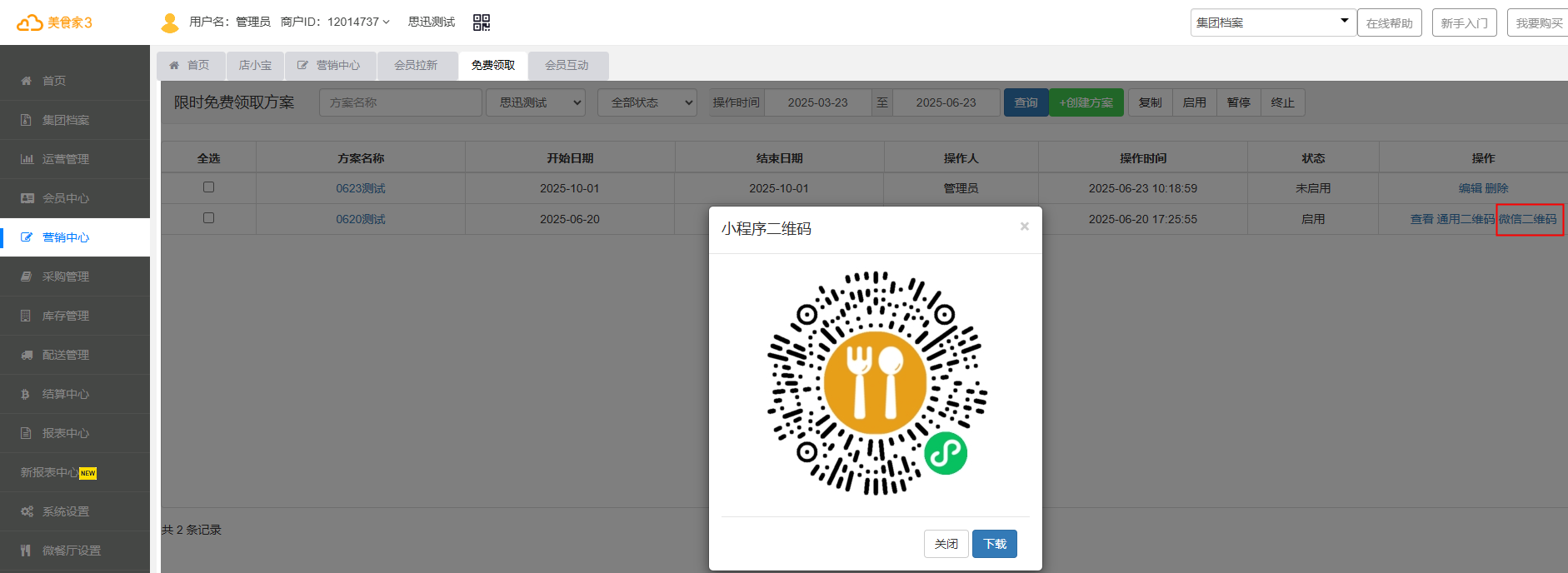The height and width of the screenshot is (573, 1568).
Task: Open the 0623测试 plan link
Action: tap(361, 188)
